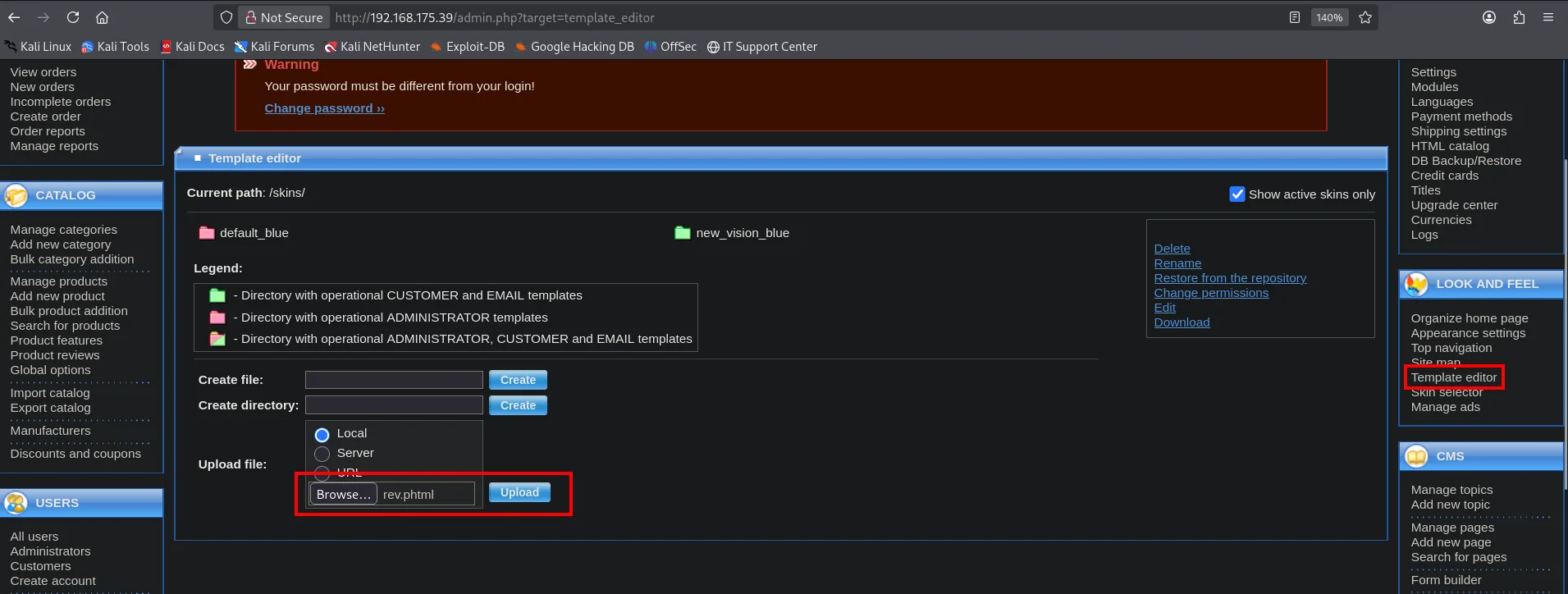Reload the page with refresh icon
The width and height of the screenshot is (1568, 594).
[x=73, y=17]
